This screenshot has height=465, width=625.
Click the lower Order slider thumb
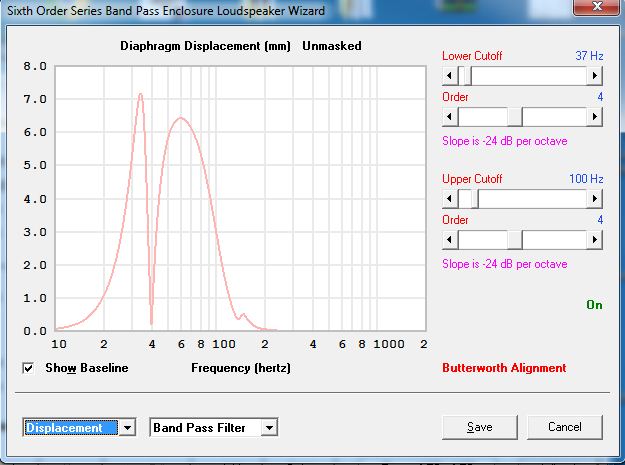click(515, 117)
